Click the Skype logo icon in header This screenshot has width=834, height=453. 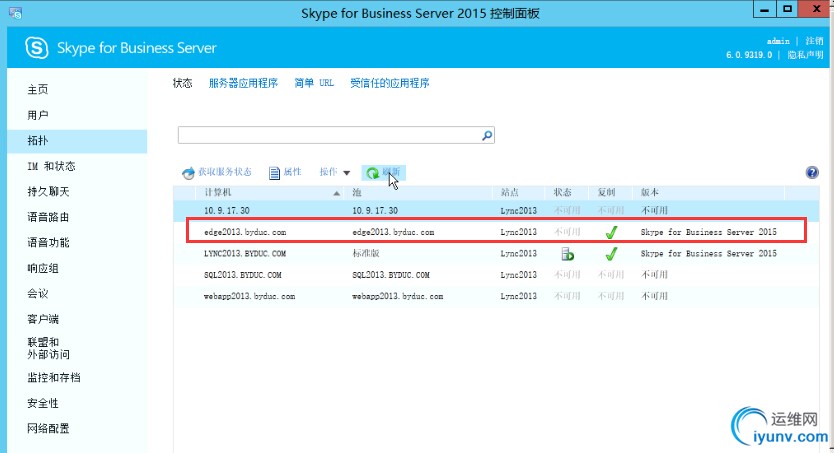37,48
